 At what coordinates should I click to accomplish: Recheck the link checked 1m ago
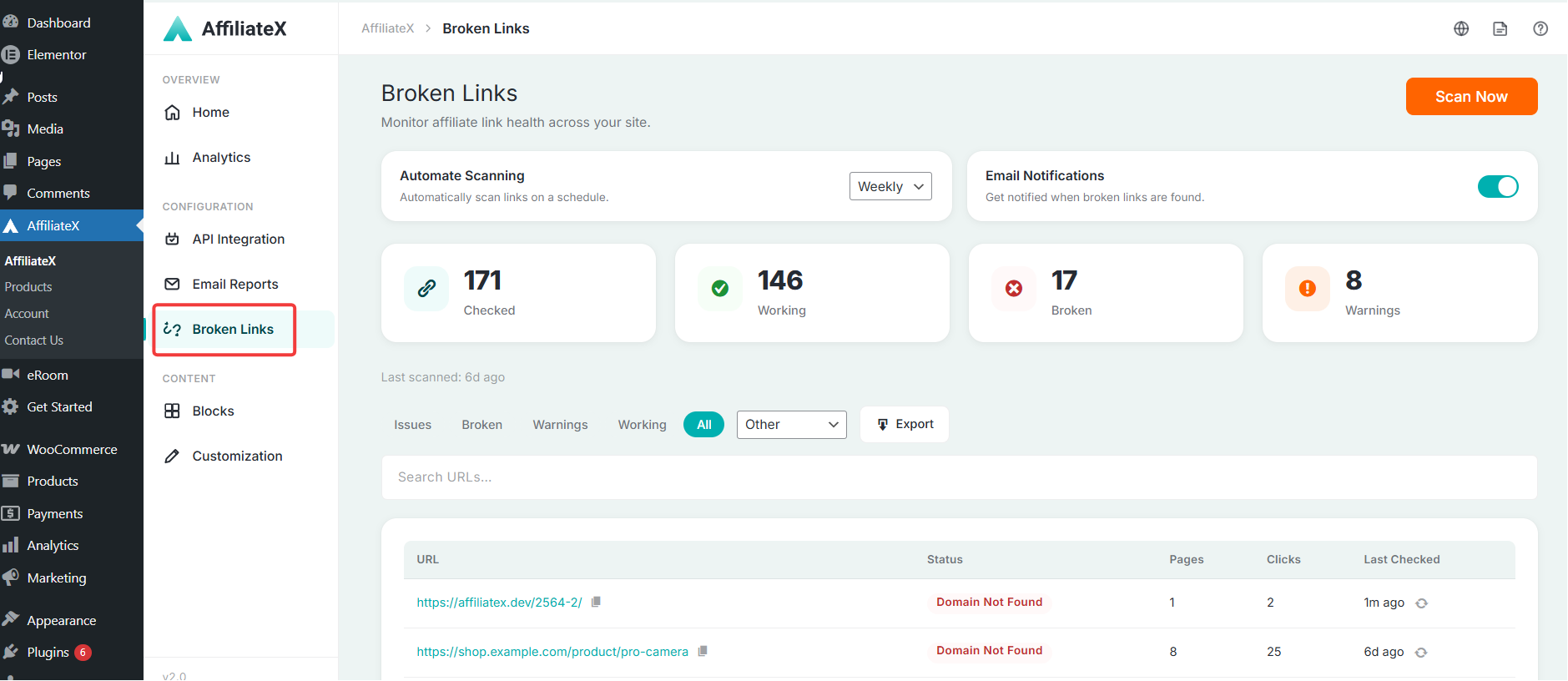1422,603
